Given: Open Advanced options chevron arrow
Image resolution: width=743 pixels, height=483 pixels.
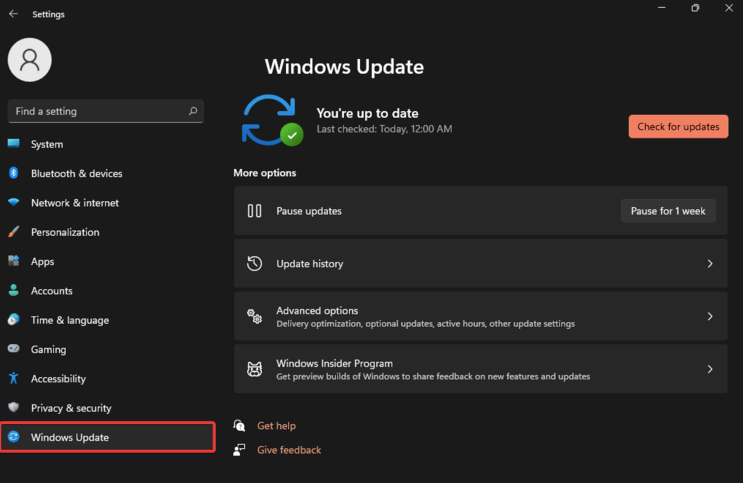Looking at the screenshot, I should click(710, 316).
